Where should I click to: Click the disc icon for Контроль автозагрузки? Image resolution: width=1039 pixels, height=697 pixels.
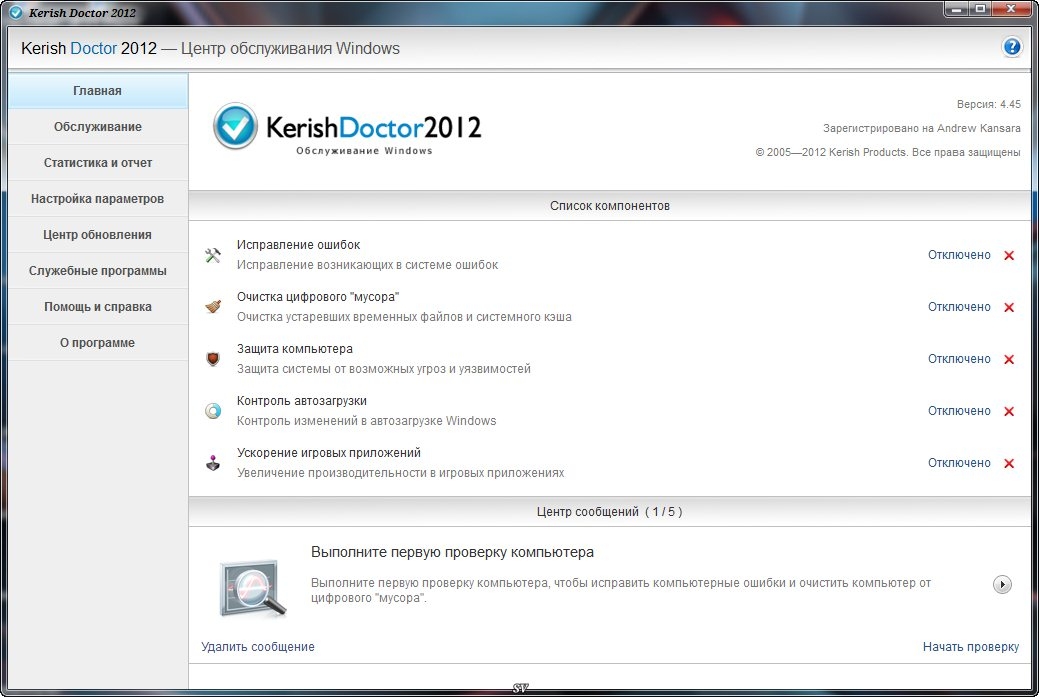(212, 411)
